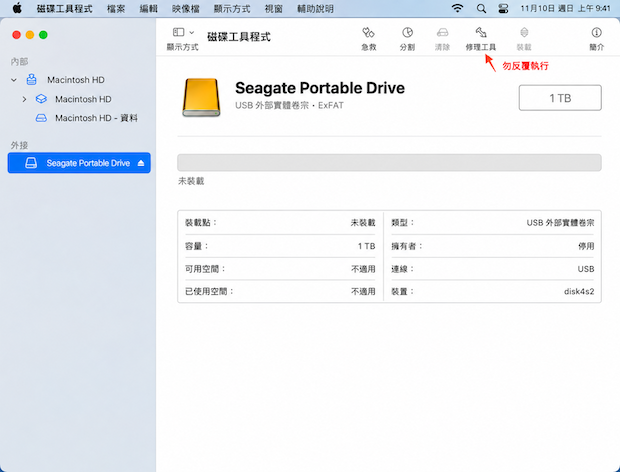Screen dimensions: 620x472
Task: Select the top-level Macintosh HD disk row
Action: click(x=79, y=80)
